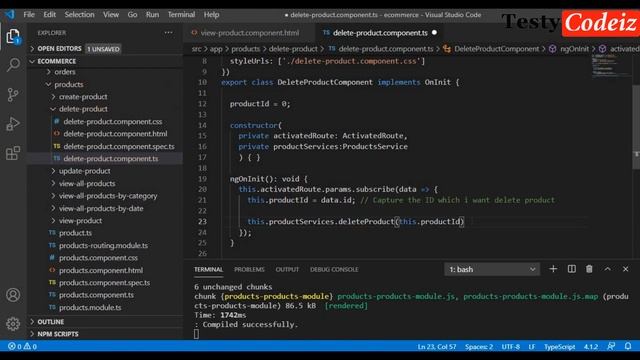Click DeleteProductComponent in breadcrumb
Image resolution: width=640 pixels, height=360 pixels.
tap(496, 49)
